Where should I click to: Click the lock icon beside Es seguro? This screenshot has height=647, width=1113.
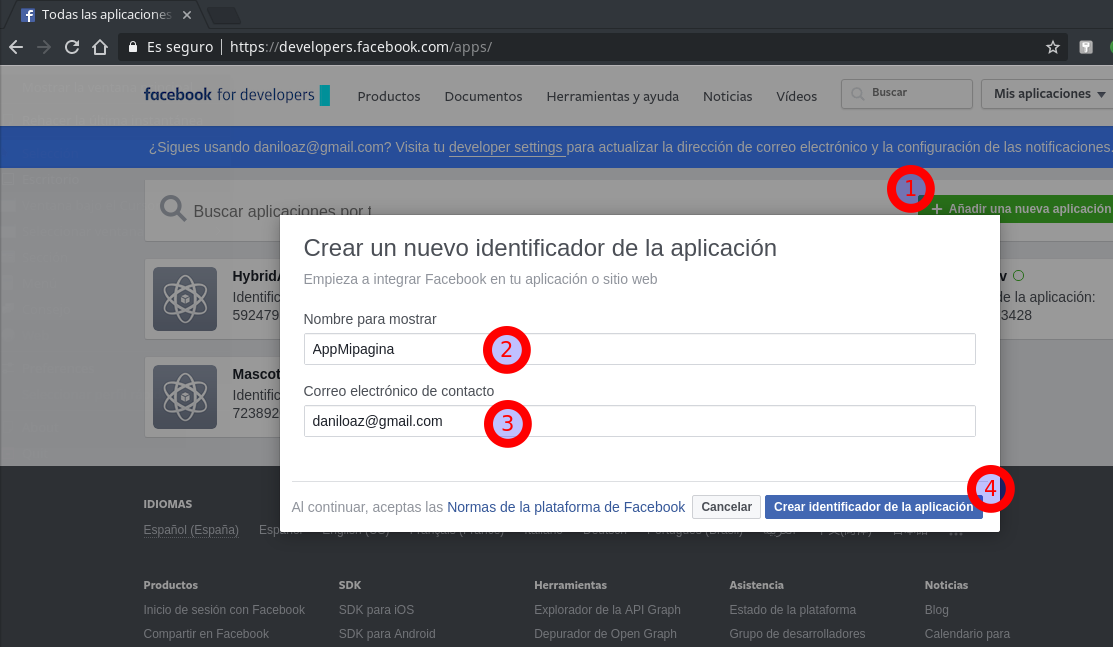click(x=133, y=47)
